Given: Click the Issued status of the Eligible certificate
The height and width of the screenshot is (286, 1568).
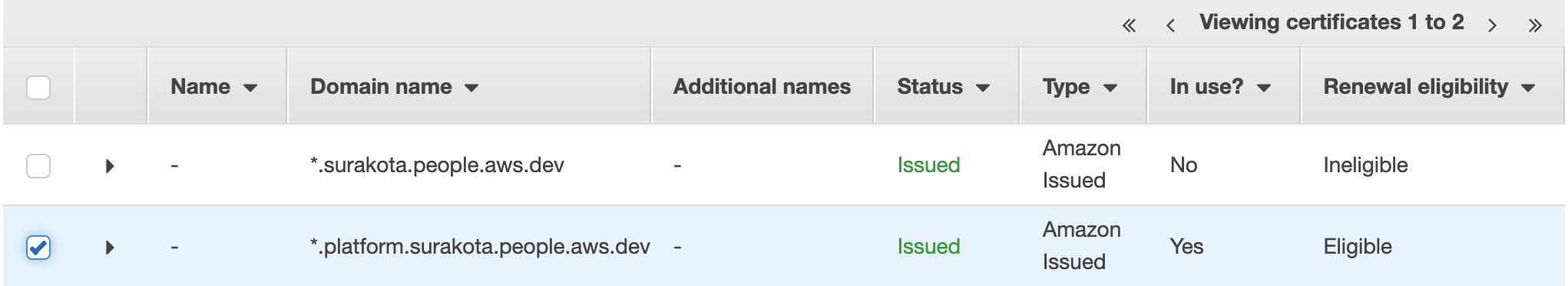Looking at the screenshot, I should click(x=928, y=247).
